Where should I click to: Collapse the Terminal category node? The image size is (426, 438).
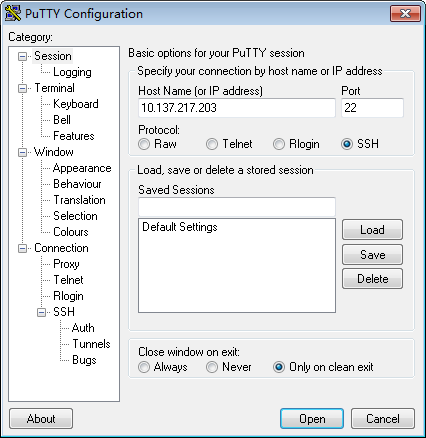click(22, 88)
